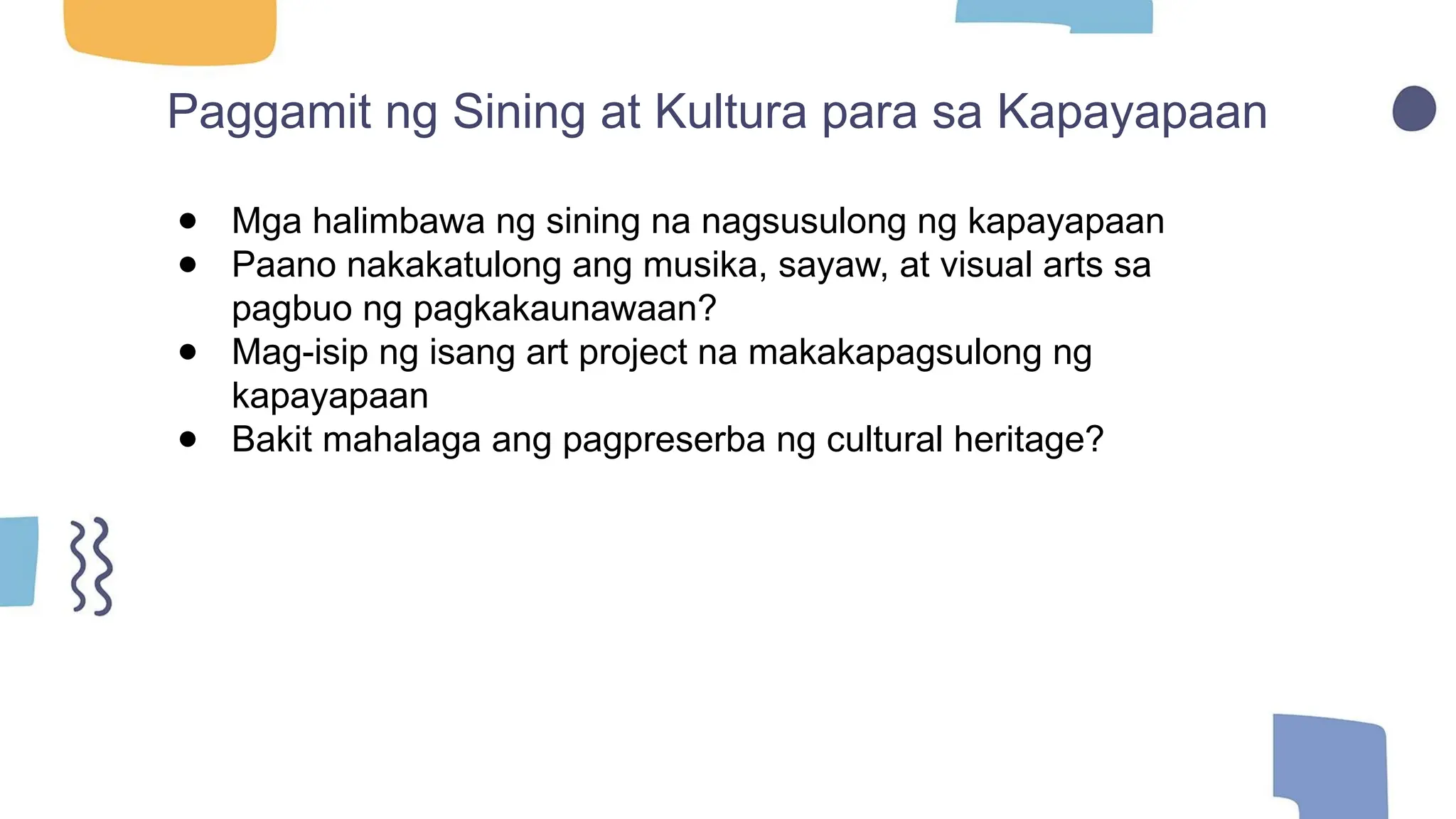Screen dimensions: 1456x819
Task: Click the bullet dot before 'Bakit mahalaga'
Action: pos(188,439)
